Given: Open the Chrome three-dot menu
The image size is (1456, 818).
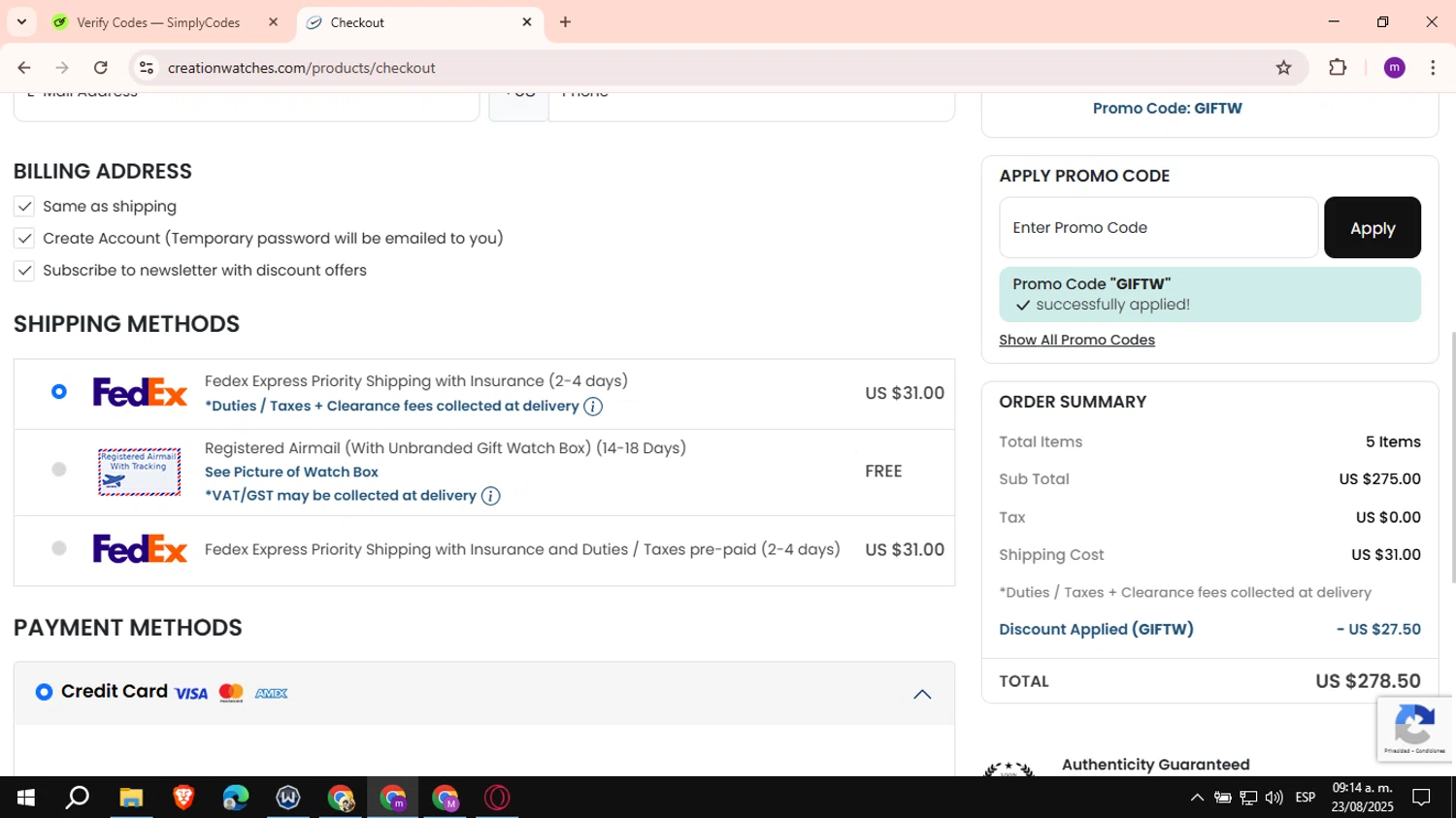Looking at the screenshot, I should pyautogui.click(x=1433, y=68).
